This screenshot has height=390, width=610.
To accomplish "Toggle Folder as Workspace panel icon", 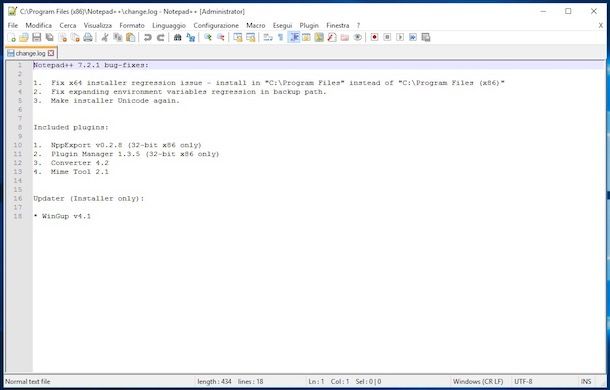I will (345, 37).
